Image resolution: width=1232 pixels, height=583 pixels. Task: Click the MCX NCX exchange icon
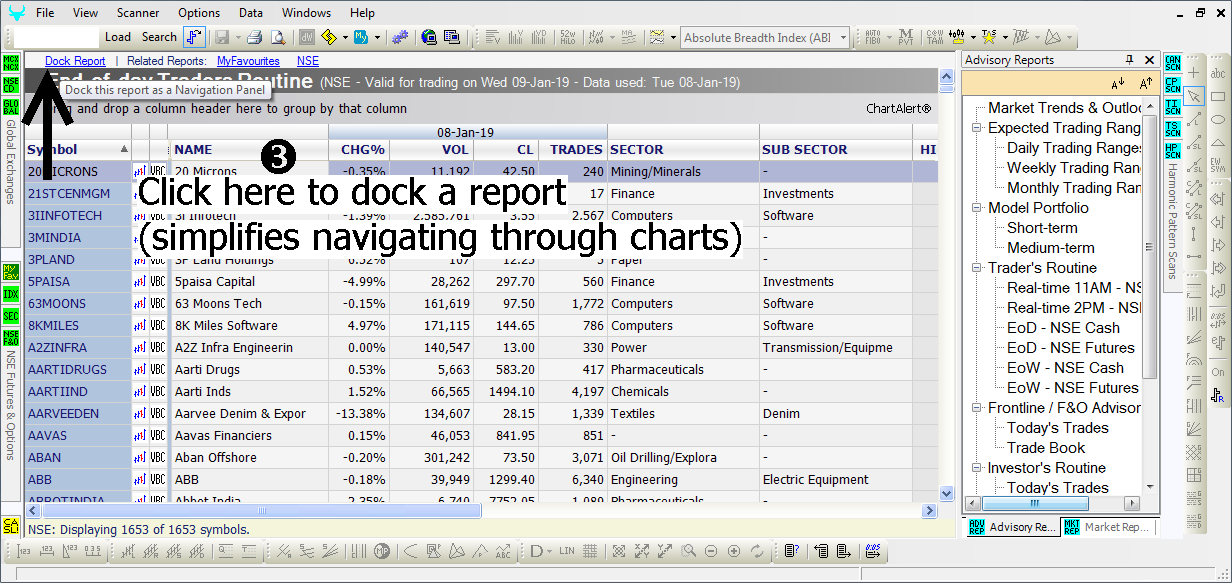pos(11,63)
